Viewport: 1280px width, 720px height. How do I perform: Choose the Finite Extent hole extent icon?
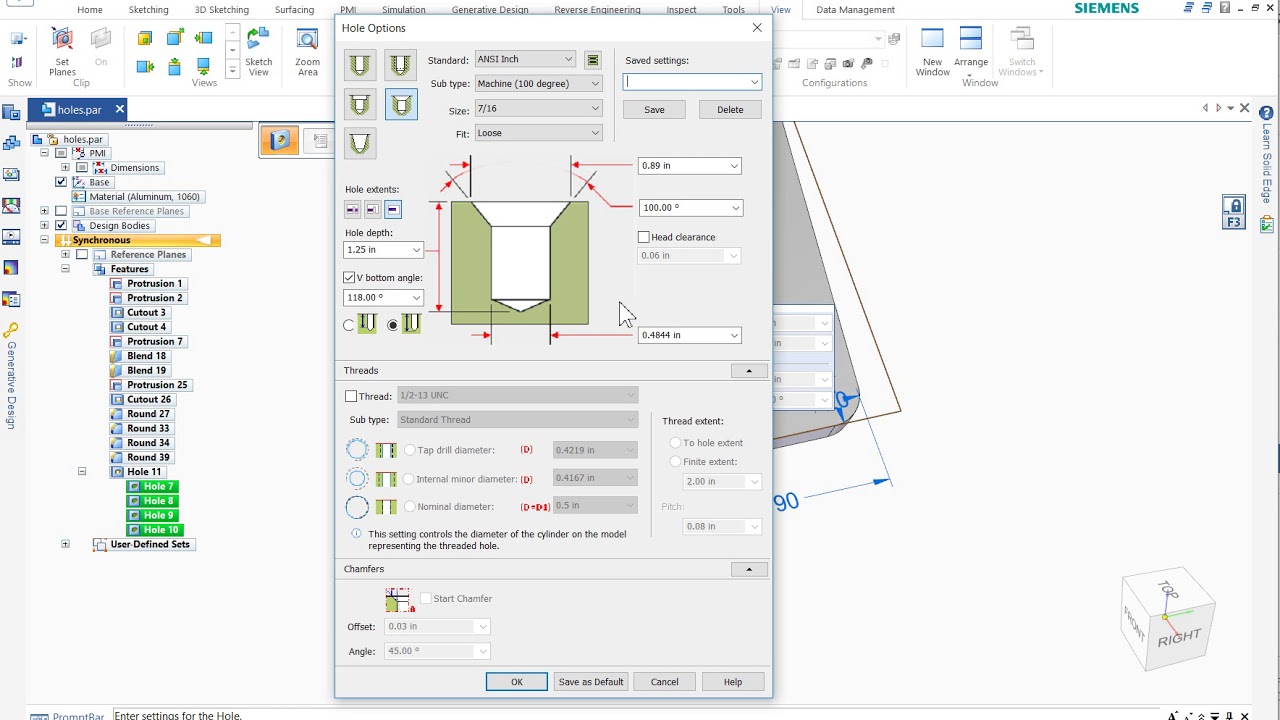[393, 209]
